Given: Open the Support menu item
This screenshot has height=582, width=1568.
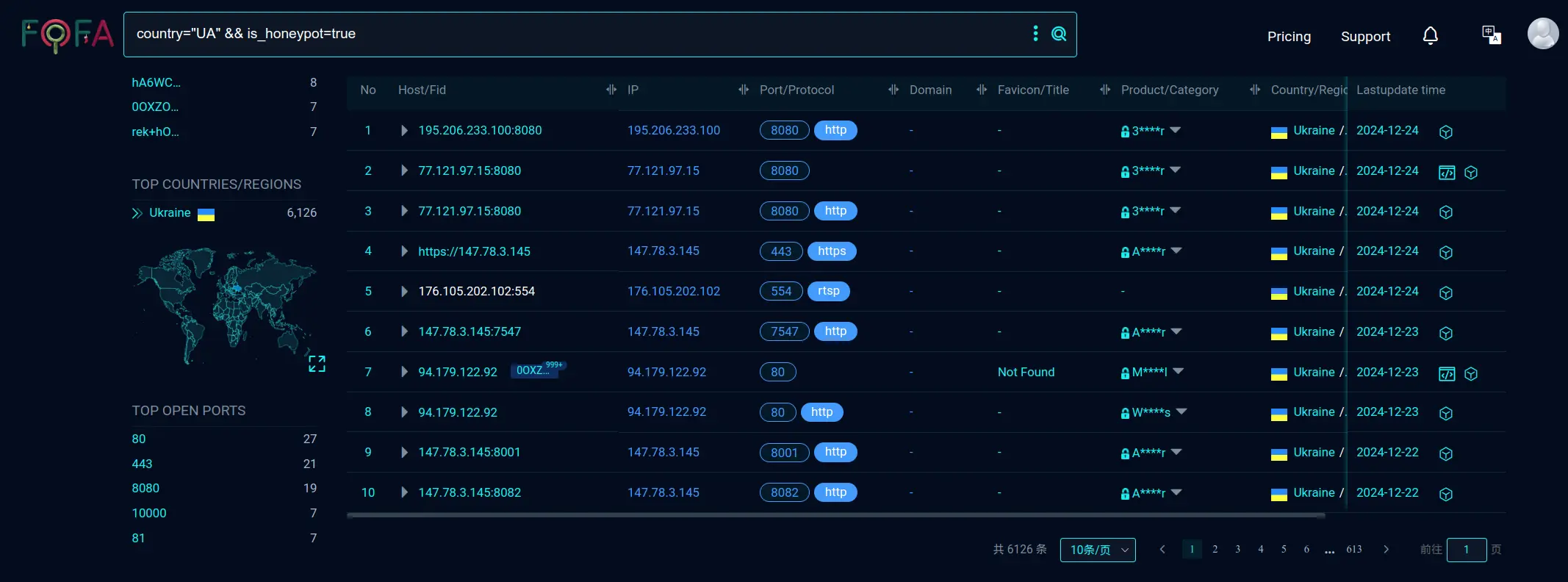Looking at the screenshot, I should coord(1365,37).
